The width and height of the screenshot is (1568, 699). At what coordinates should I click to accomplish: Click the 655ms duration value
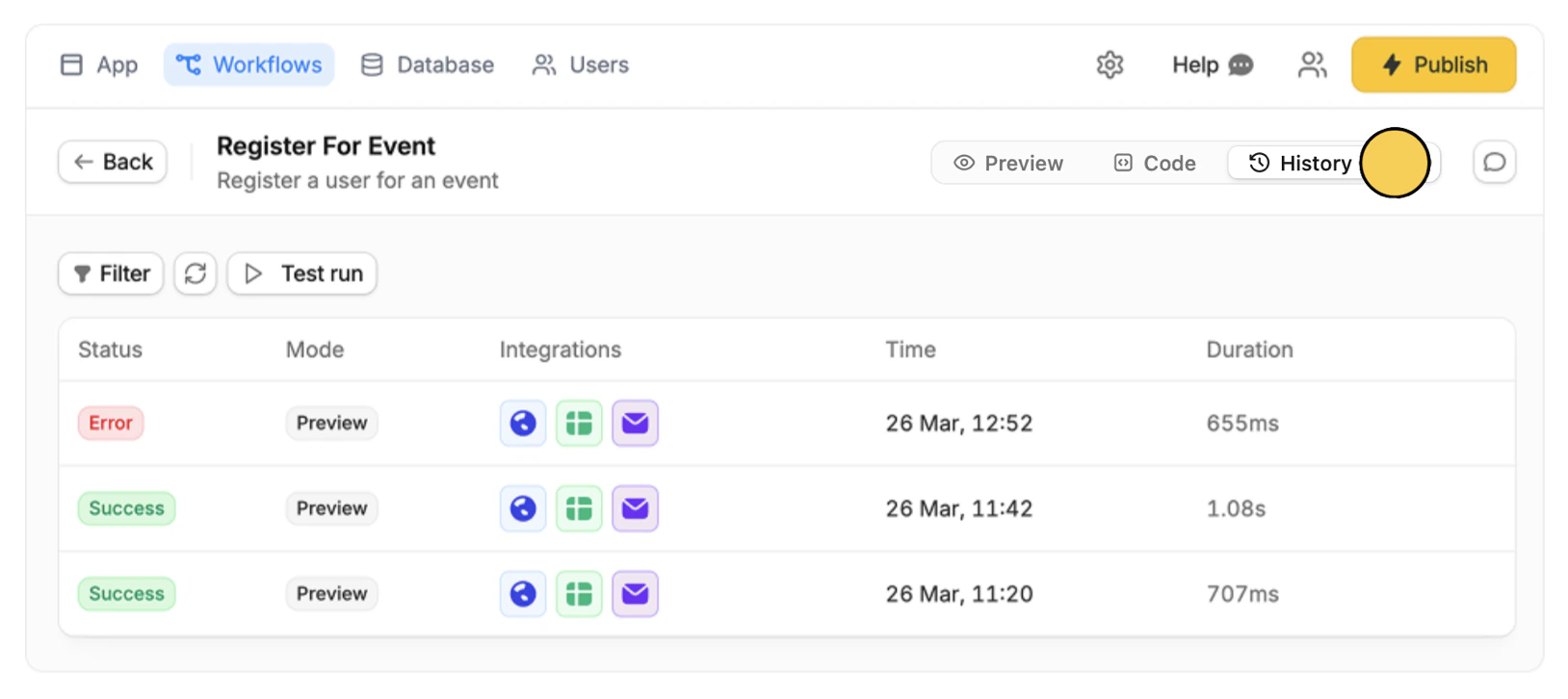pos(1242,424)
